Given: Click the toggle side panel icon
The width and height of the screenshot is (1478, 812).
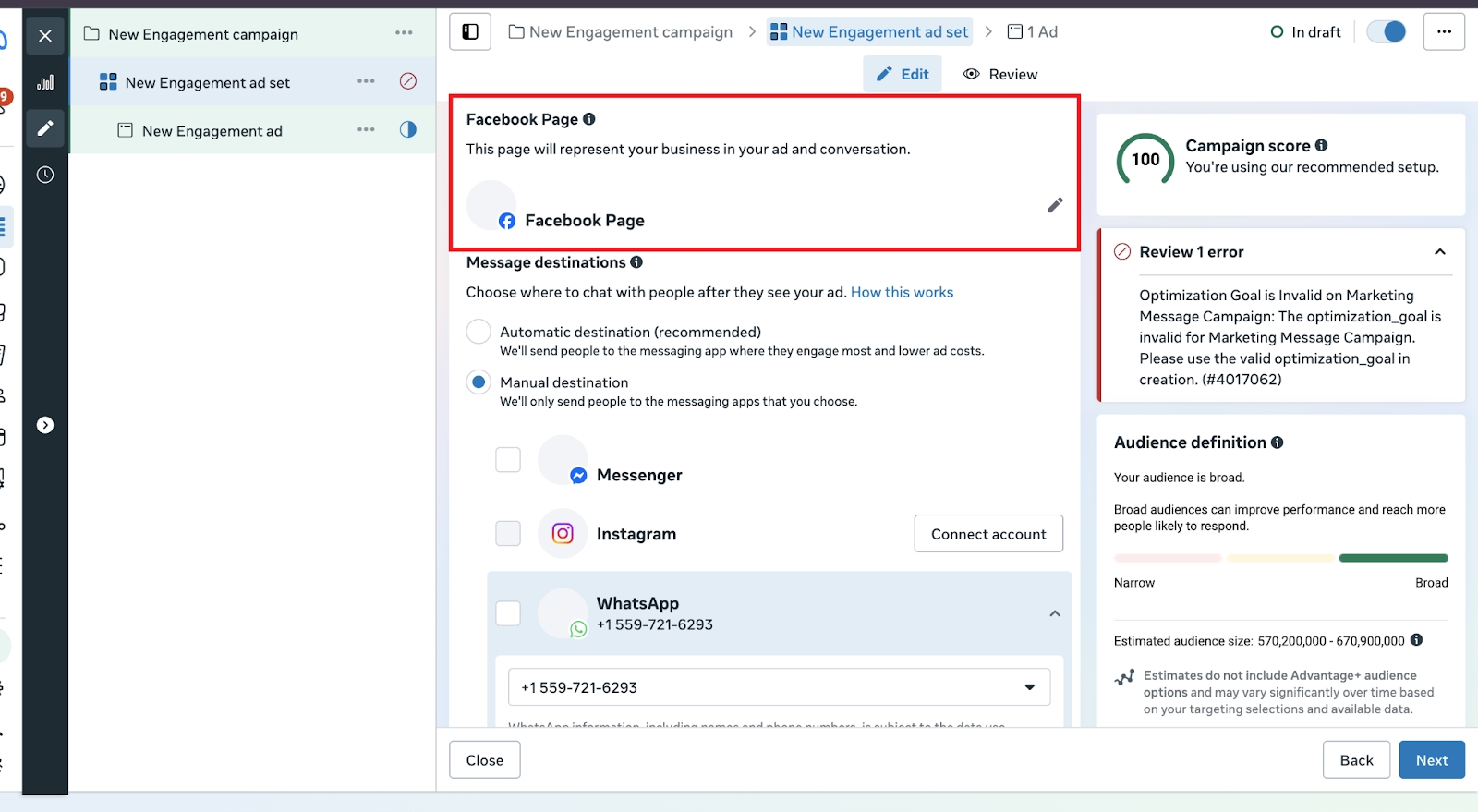Looking at the screenshot, I should pos(470,32).
